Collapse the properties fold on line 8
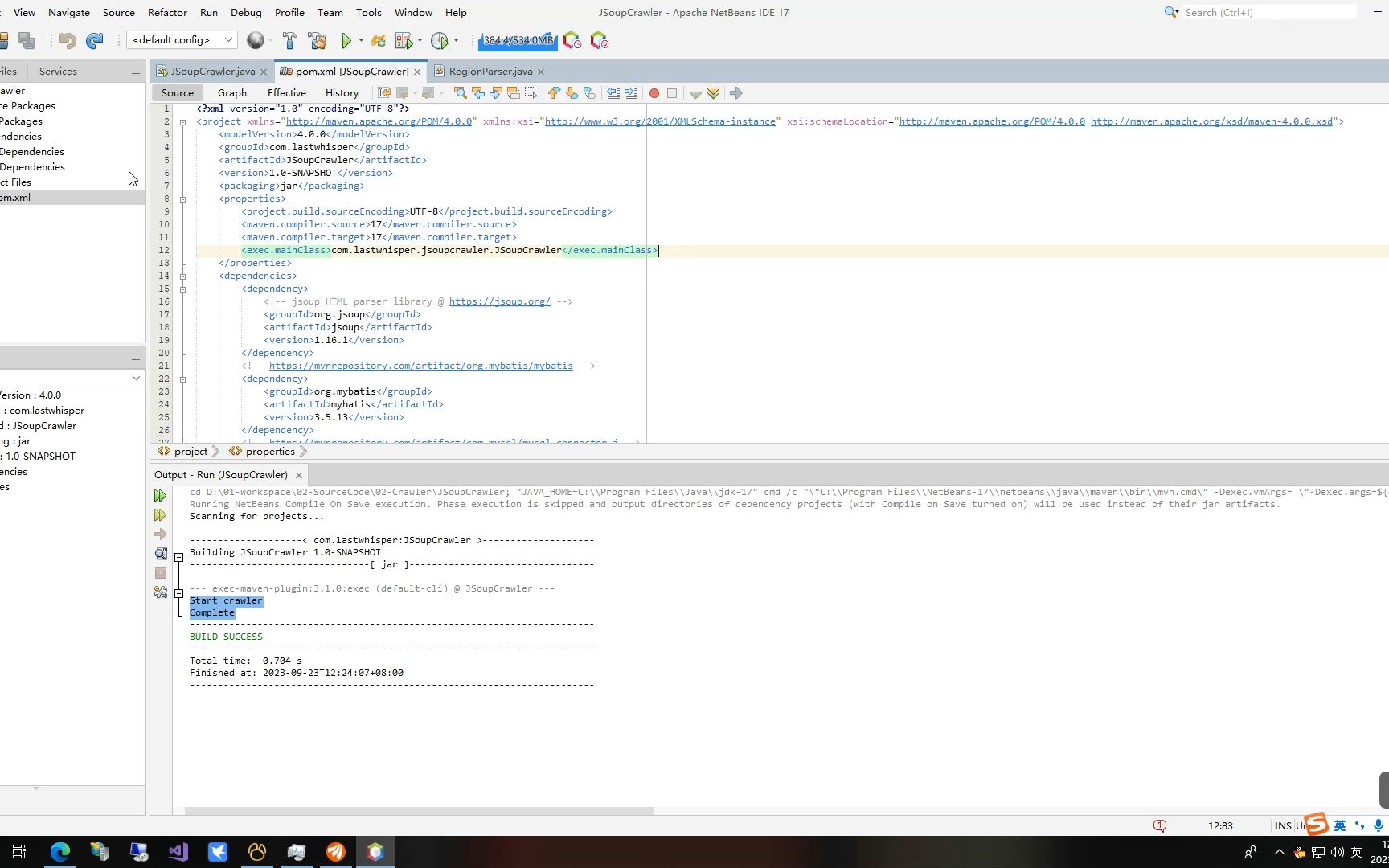 click(x=182, y=199)
